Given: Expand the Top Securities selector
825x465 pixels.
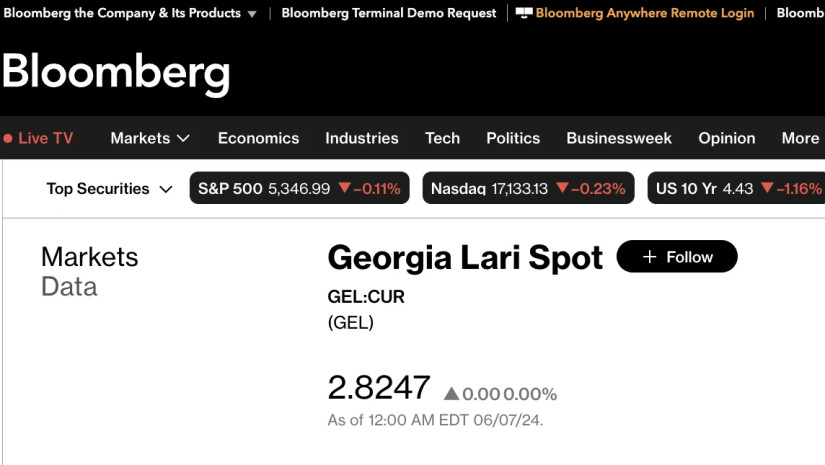Looking at the screenshot, I should coord(109,188).
